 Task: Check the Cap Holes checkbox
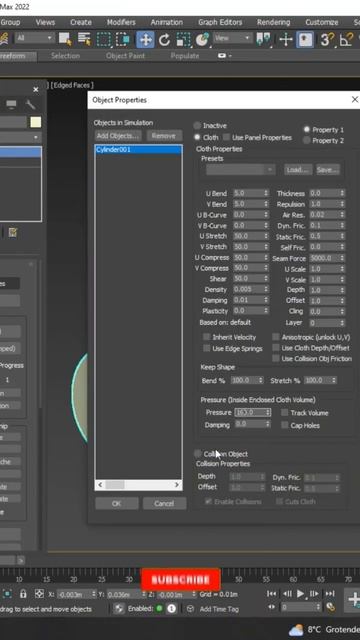click(x=284, y=425)
